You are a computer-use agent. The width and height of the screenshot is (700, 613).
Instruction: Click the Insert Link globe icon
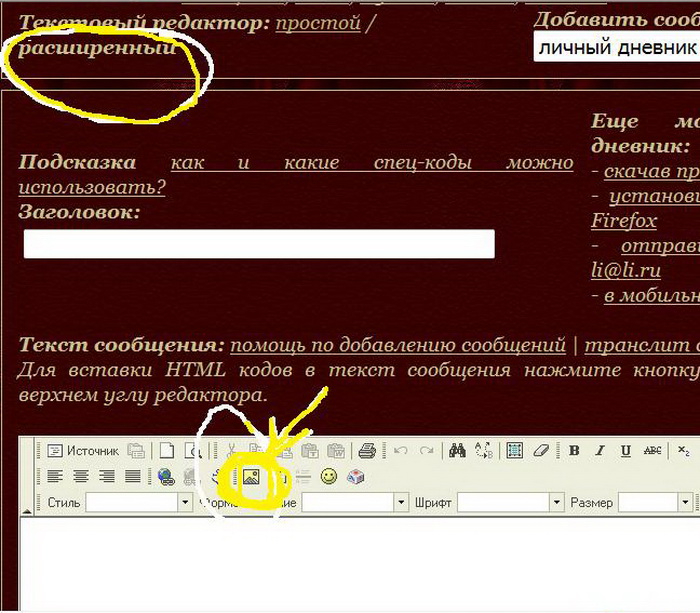pos(167,477)
